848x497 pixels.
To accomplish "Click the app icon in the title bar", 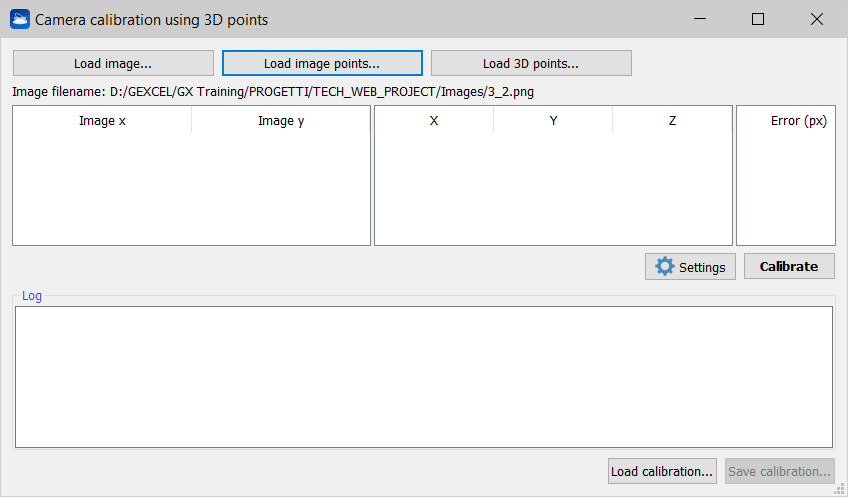I will click(x=20, y=19).
